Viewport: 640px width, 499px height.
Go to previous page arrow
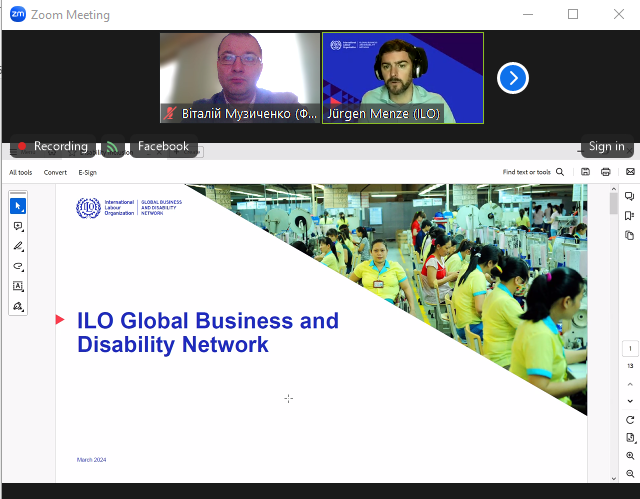[630, 384]
